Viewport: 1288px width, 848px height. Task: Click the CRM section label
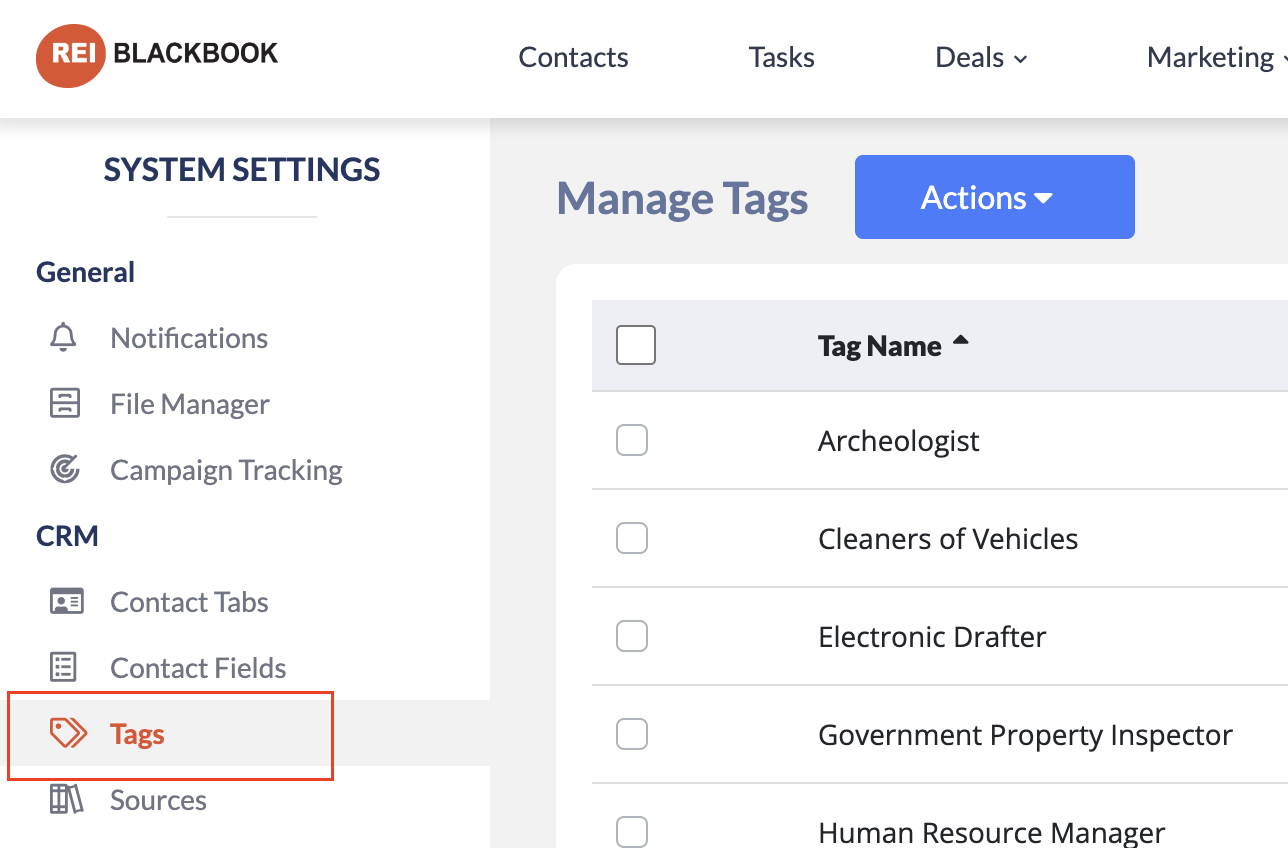(x=67, y=536)
